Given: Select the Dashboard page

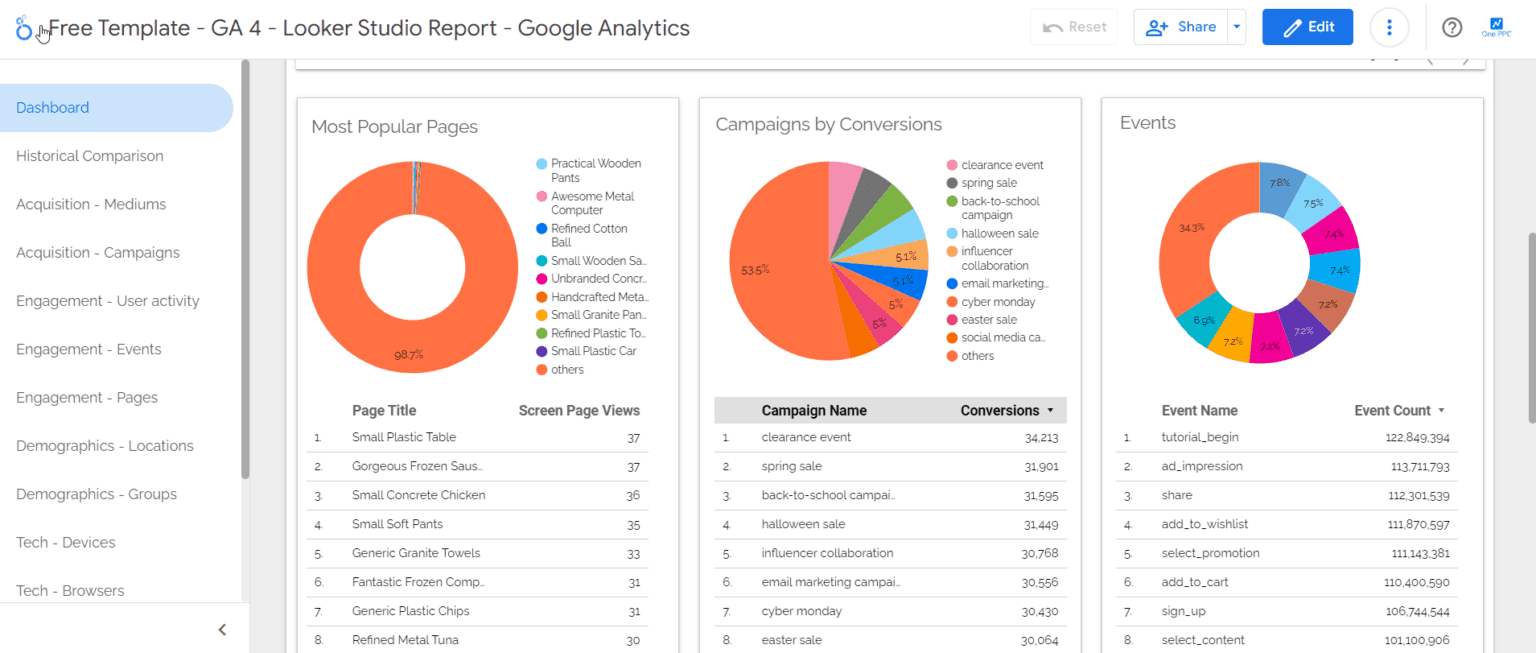Looking at the screenshot, I should pyautogui.click(x=52, y=107).
